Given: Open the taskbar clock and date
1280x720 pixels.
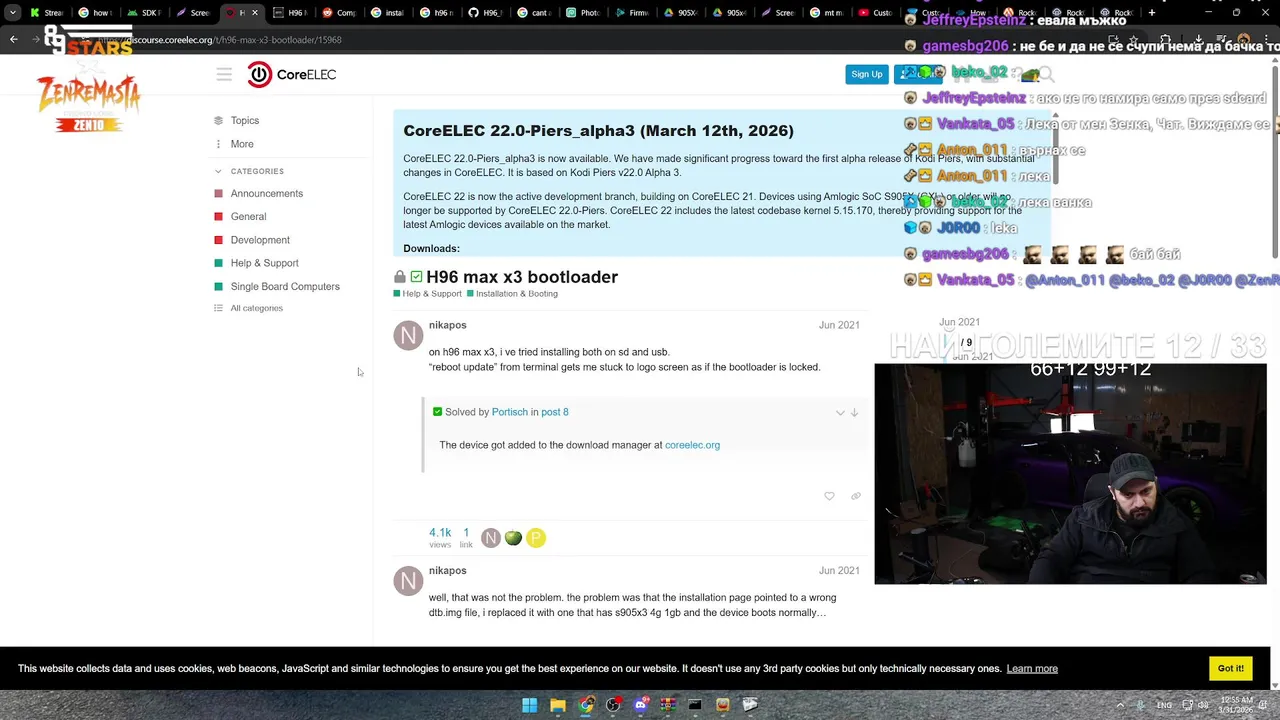Looking at the screenshot, I should (1236, 705).
